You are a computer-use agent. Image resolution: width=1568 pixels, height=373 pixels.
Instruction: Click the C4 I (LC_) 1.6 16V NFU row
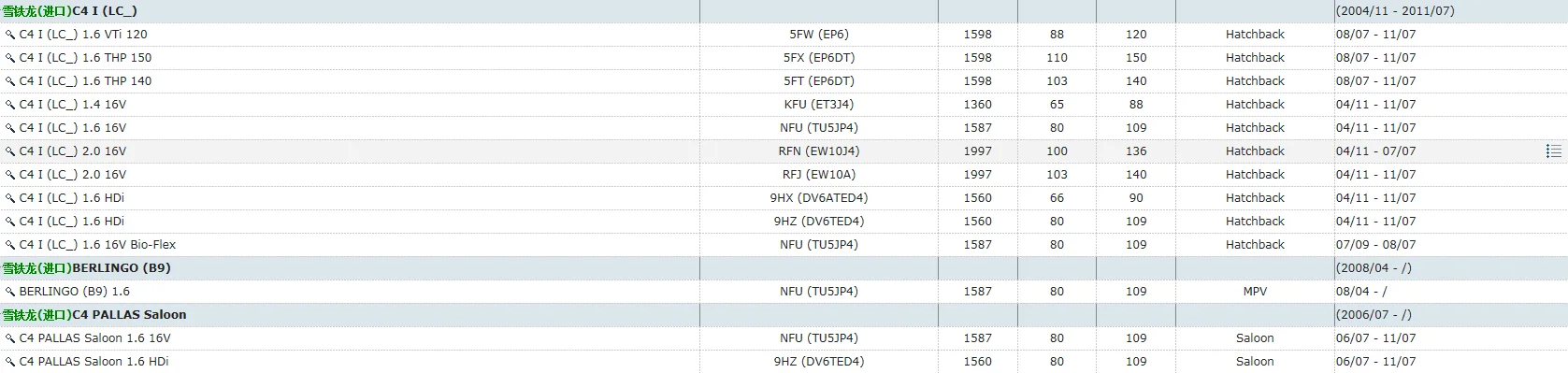(784, 128)
